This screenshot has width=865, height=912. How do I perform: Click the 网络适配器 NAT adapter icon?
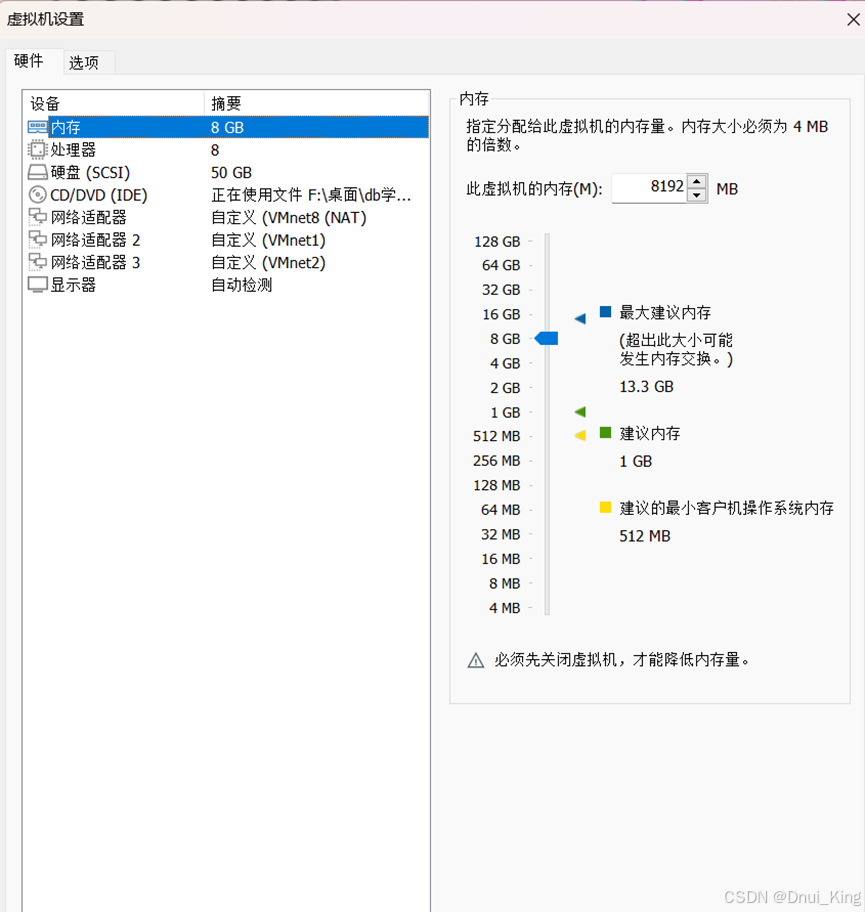point(38,218)
